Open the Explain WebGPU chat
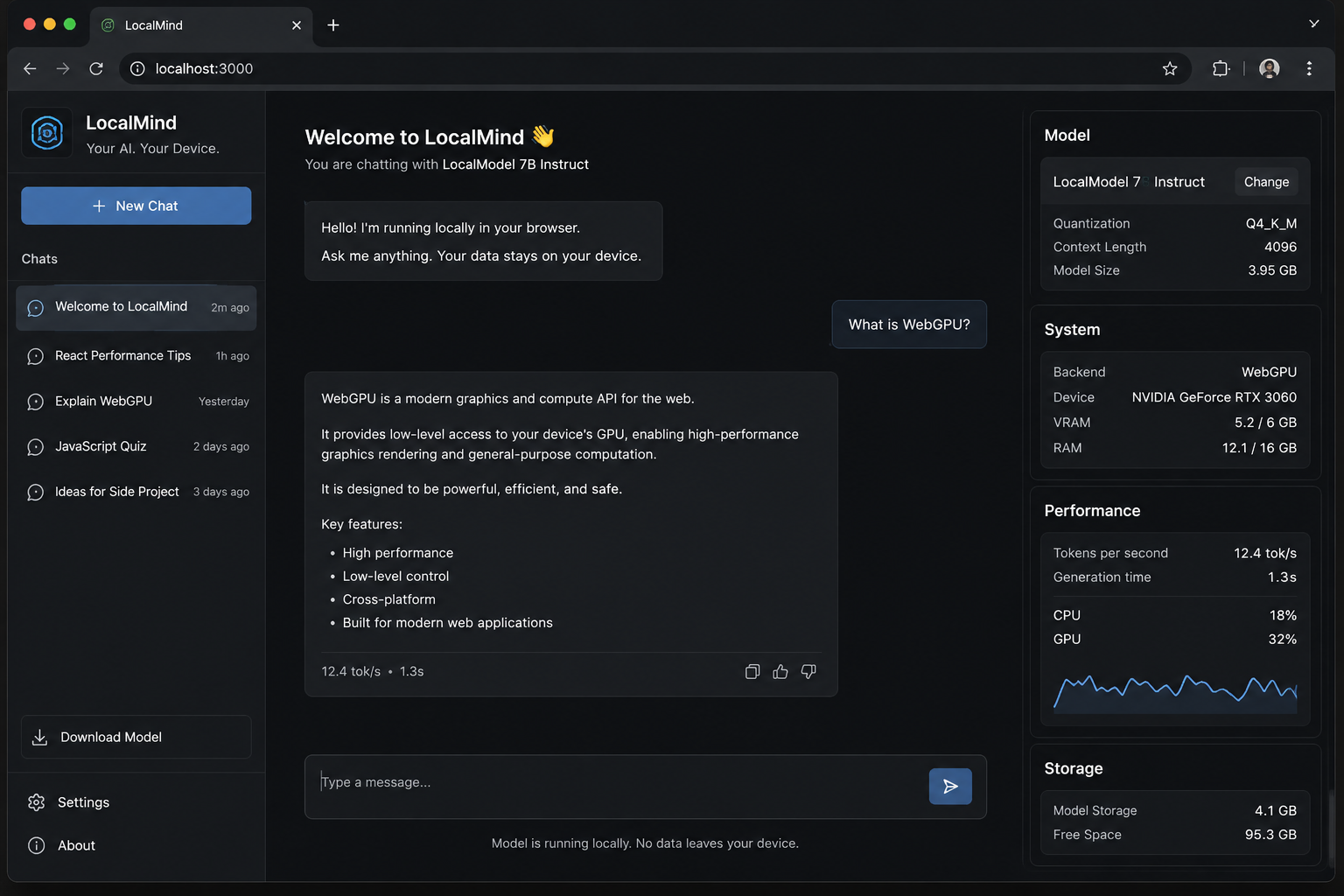 136,402
